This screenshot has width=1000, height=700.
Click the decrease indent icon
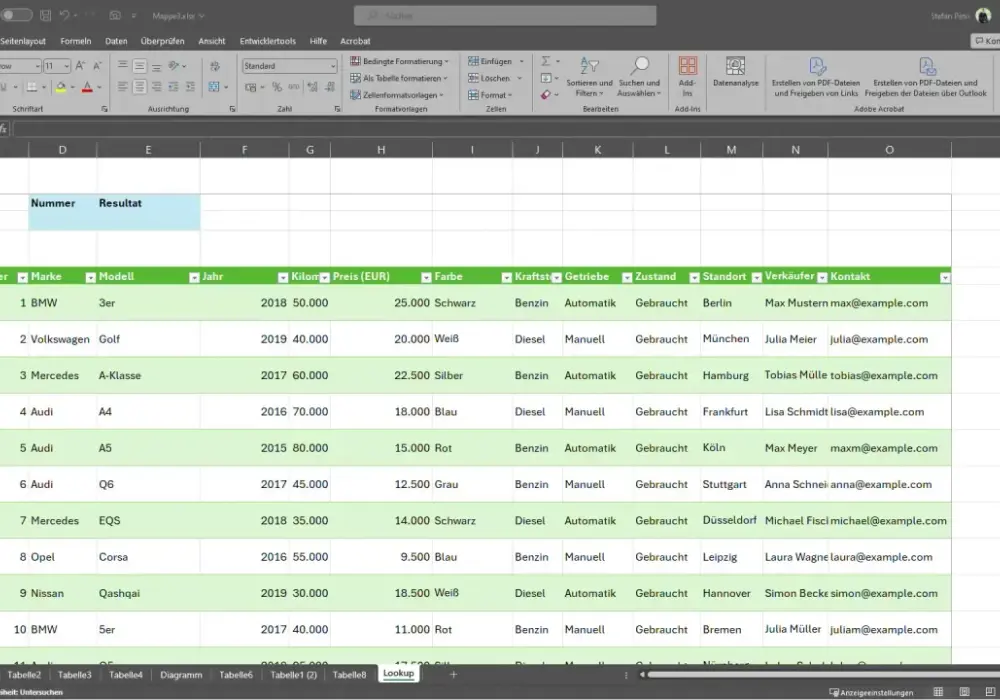[x=173, y=87]
